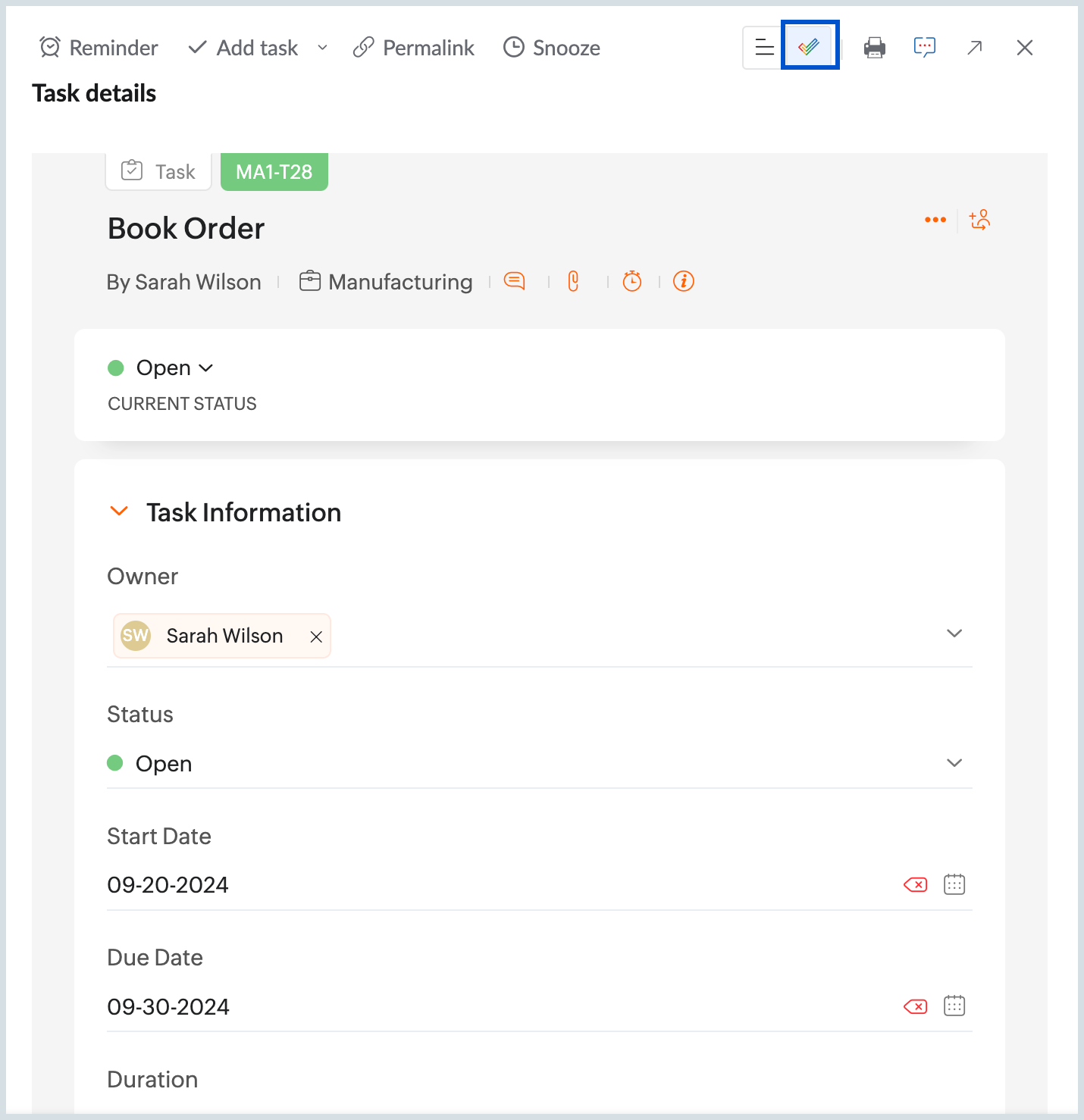This screenshot has height=1120, width=1084.
Task: Remove Sarah Wilson as task owner
Action: coord(316,636)
